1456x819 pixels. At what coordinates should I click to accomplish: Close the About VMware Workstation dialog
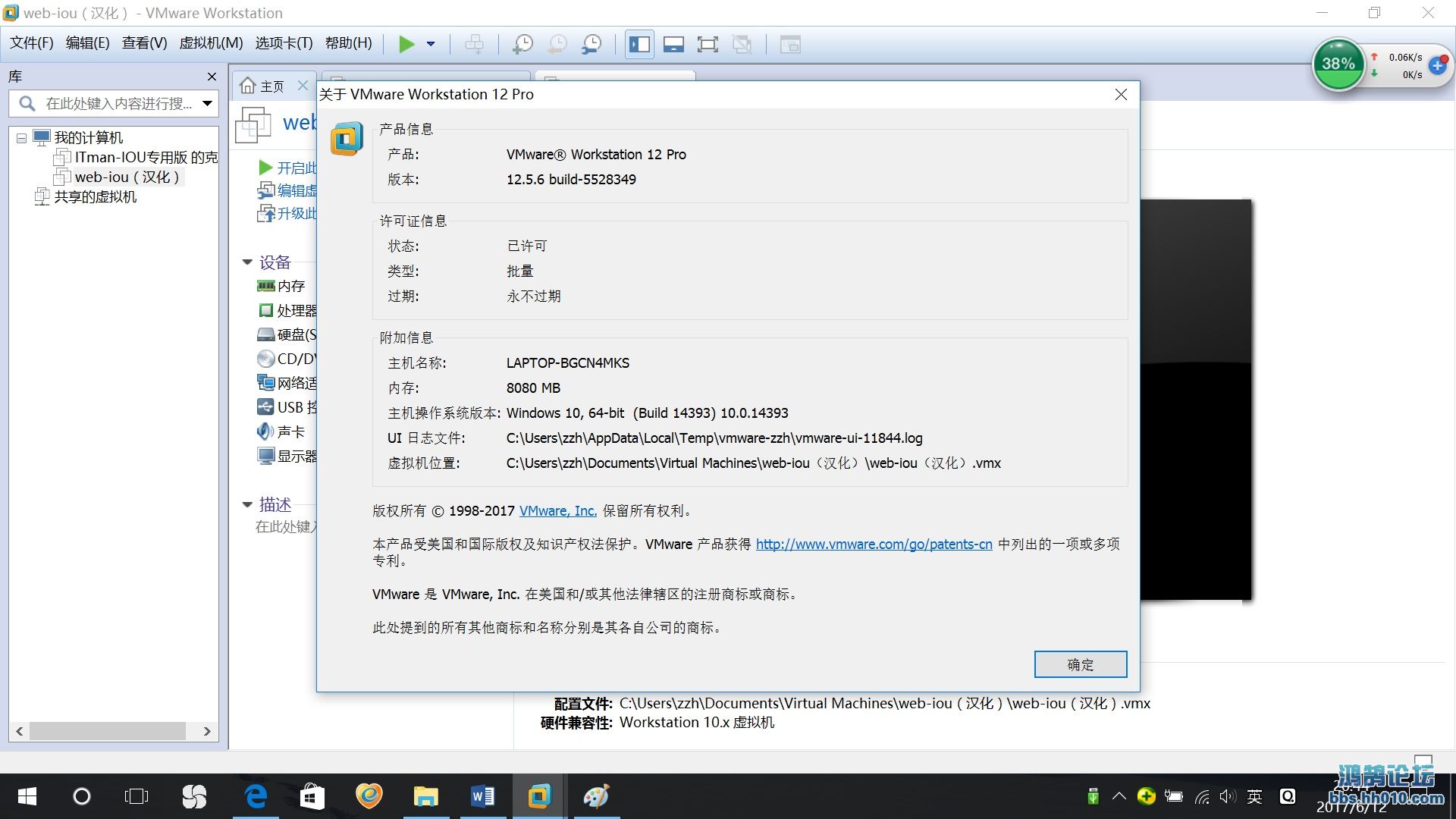(1121, 94)
